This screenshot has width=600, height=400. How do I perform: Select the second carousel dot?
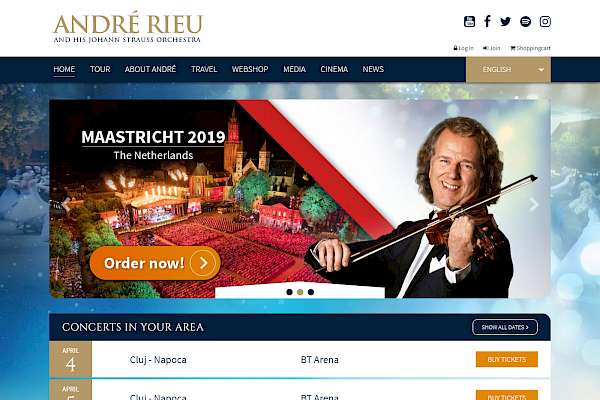click(x=300, y=292)
